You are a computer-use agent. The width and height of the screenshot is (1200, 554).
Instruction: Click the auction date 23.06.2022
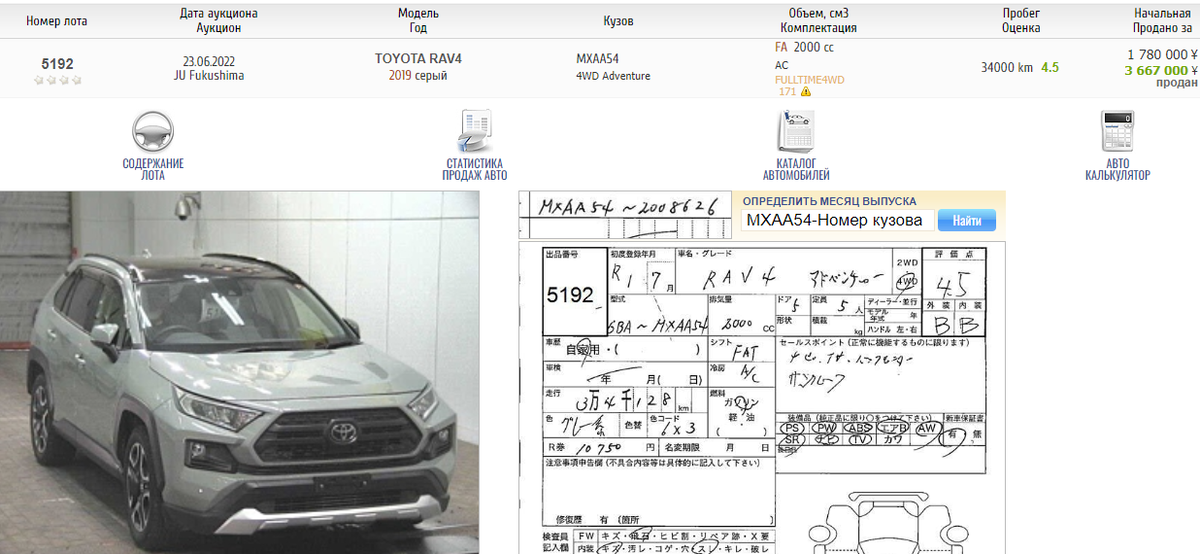click(x=209, y=60)
